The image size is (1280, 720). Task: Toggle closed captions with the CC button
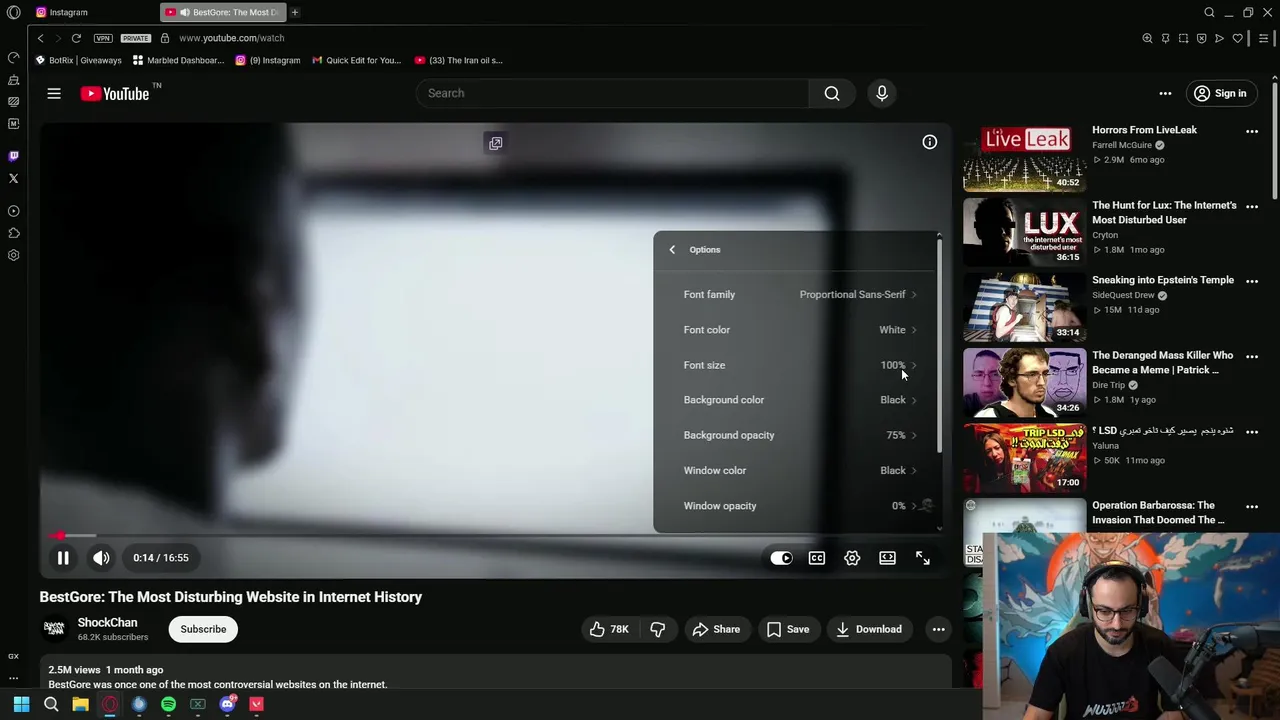[817, 558]
